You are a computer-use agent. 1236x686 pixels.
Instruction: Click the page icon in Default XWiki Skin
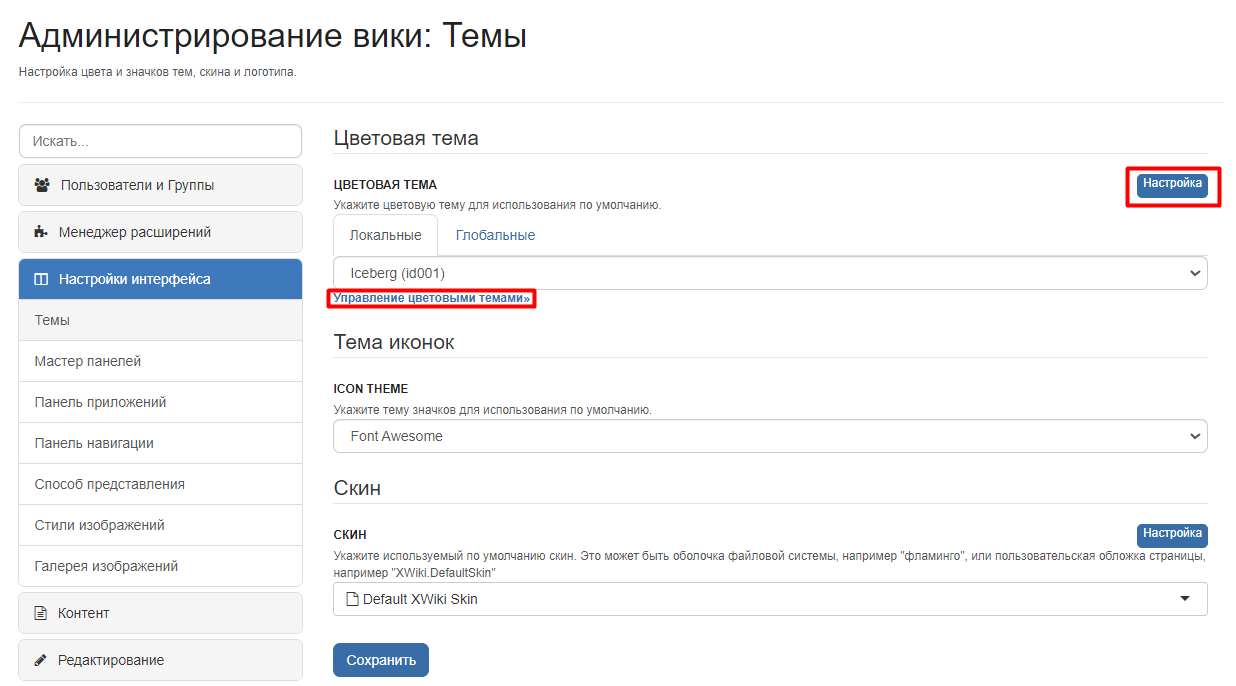coord(352,599)
